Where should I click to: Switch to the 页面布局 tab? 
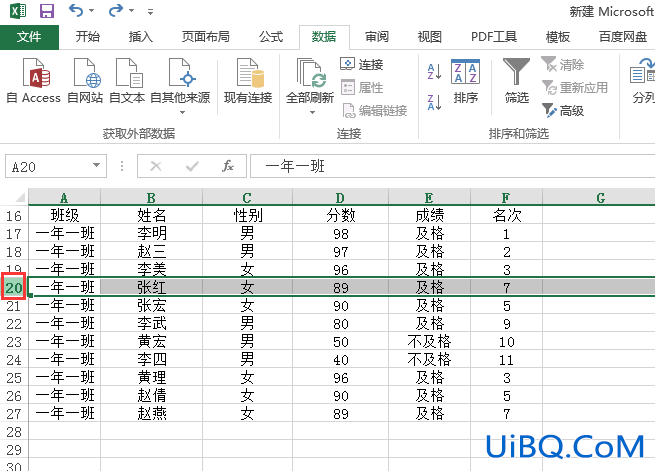(x=206, y=37)
